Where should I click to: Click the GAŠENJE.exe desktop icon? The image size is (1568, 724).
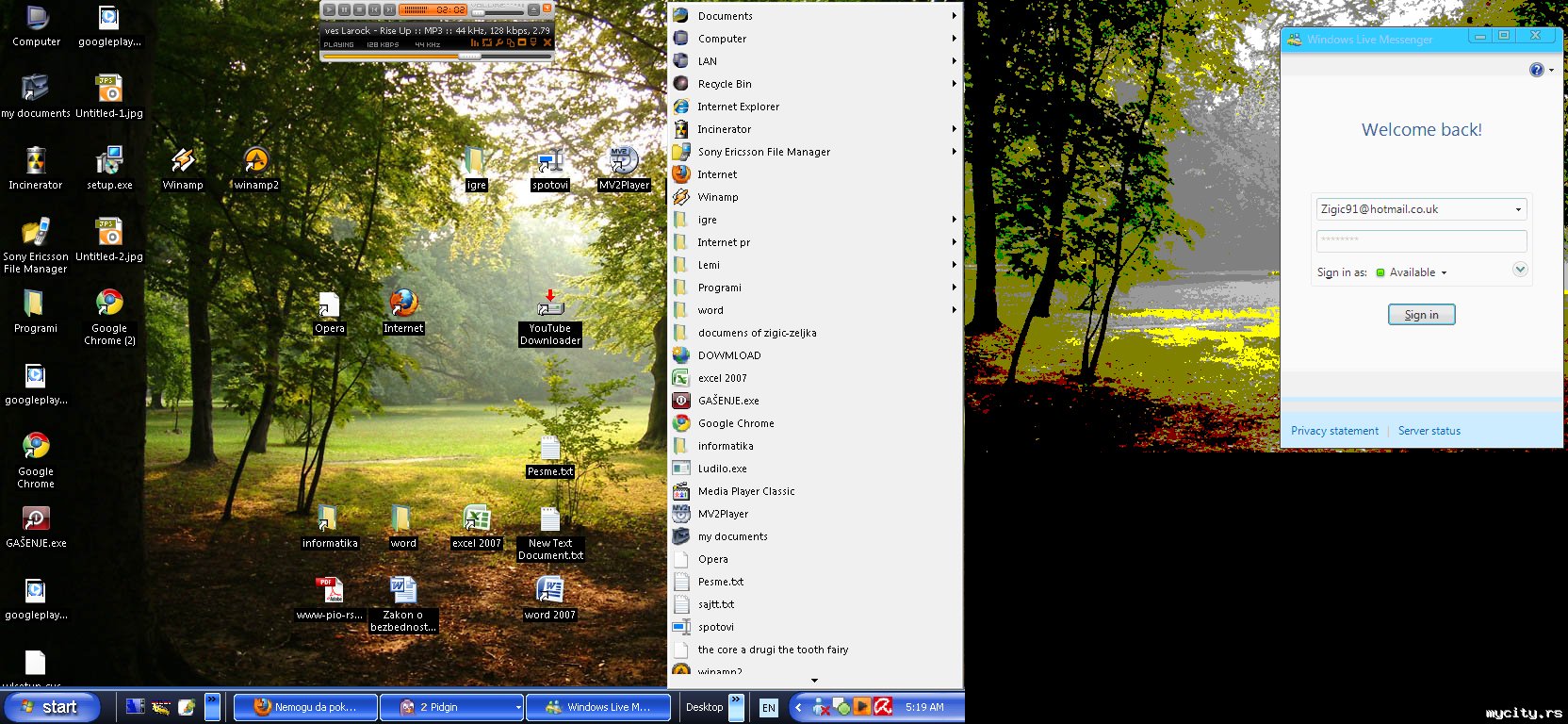(36, 519)
